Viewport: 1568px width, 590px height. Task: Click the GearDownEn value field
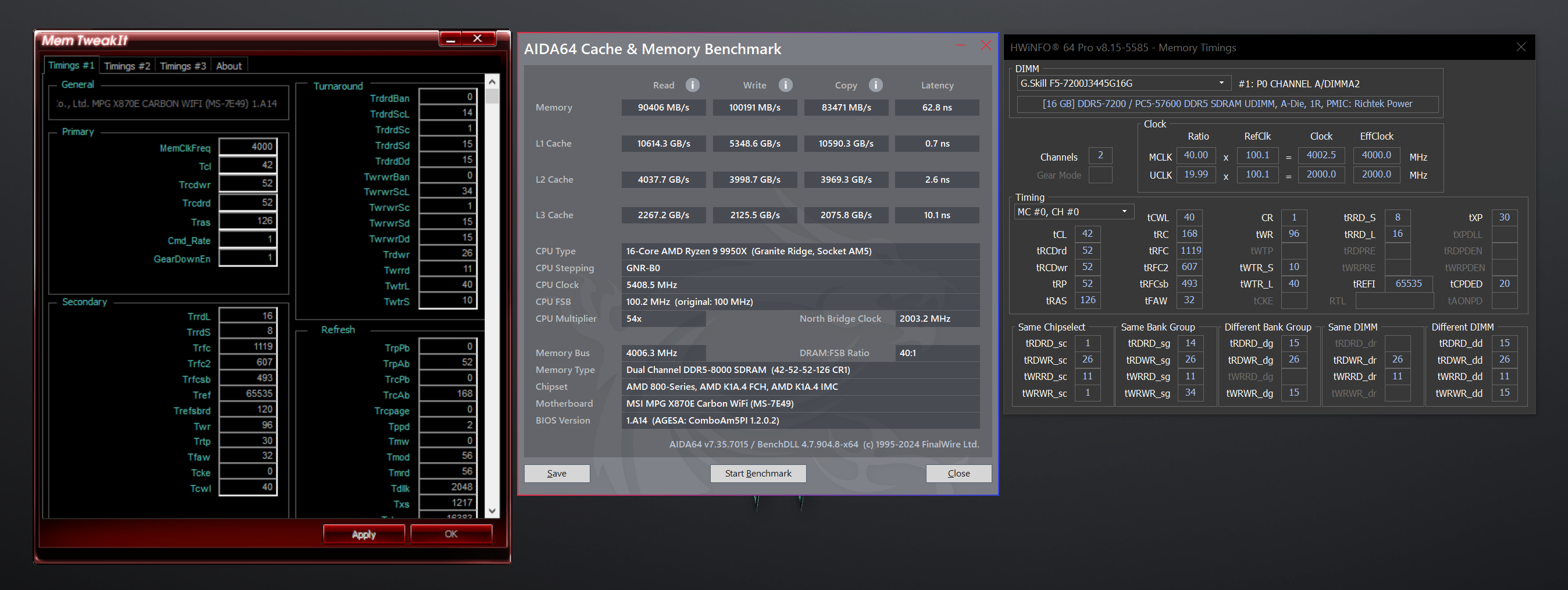tap(248, 258)
